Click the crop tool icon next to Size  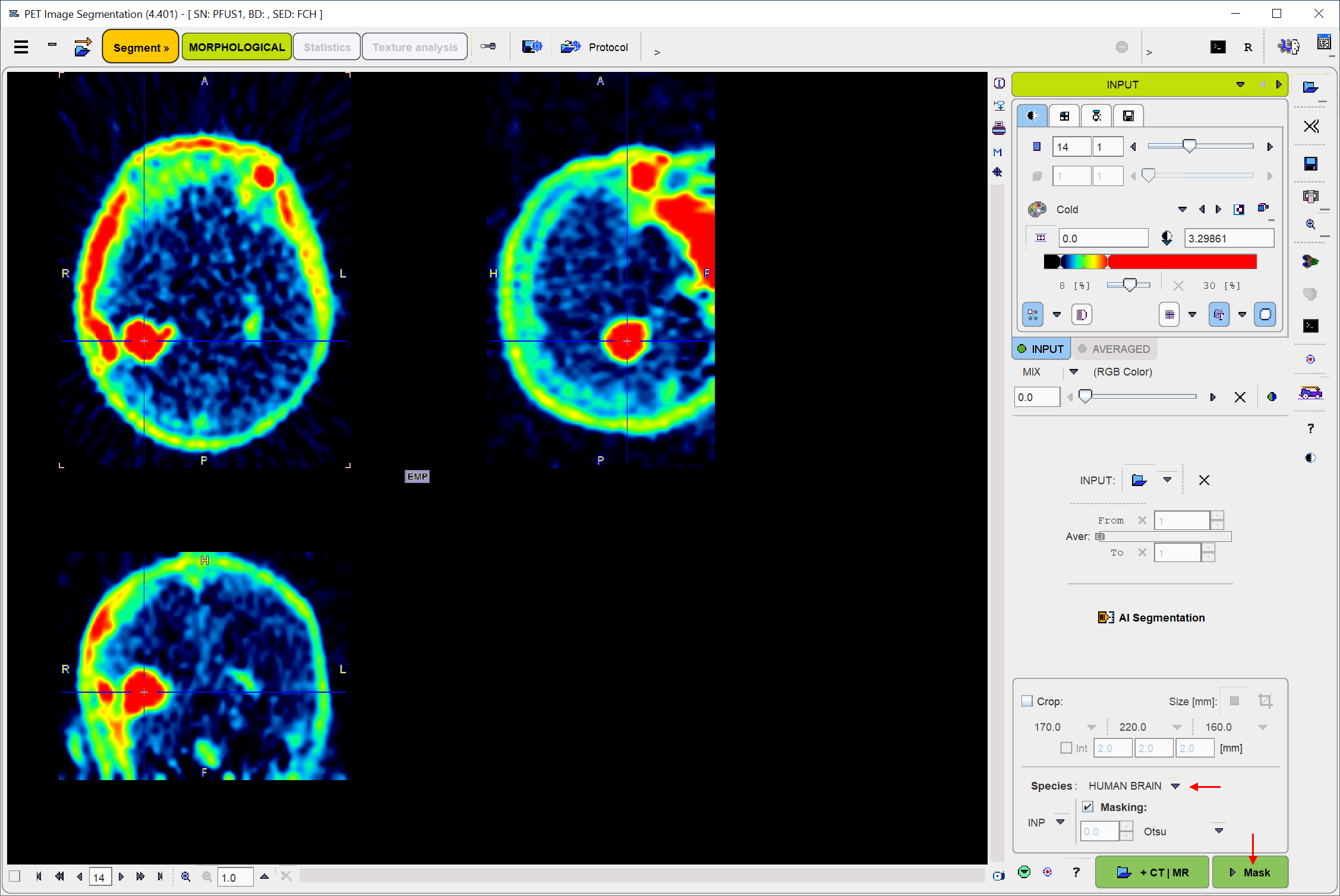[x=1265, y=701]
